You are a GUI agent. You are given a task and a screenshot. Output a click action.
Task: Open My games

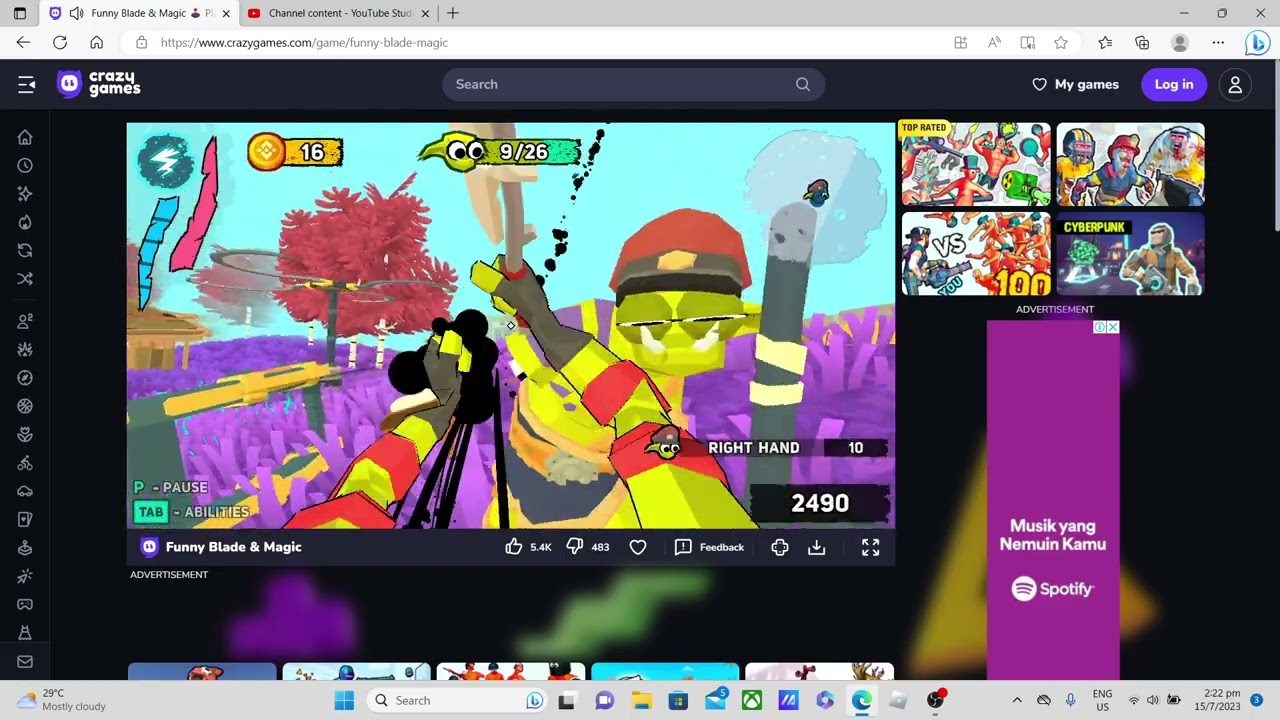(1075, 84)
